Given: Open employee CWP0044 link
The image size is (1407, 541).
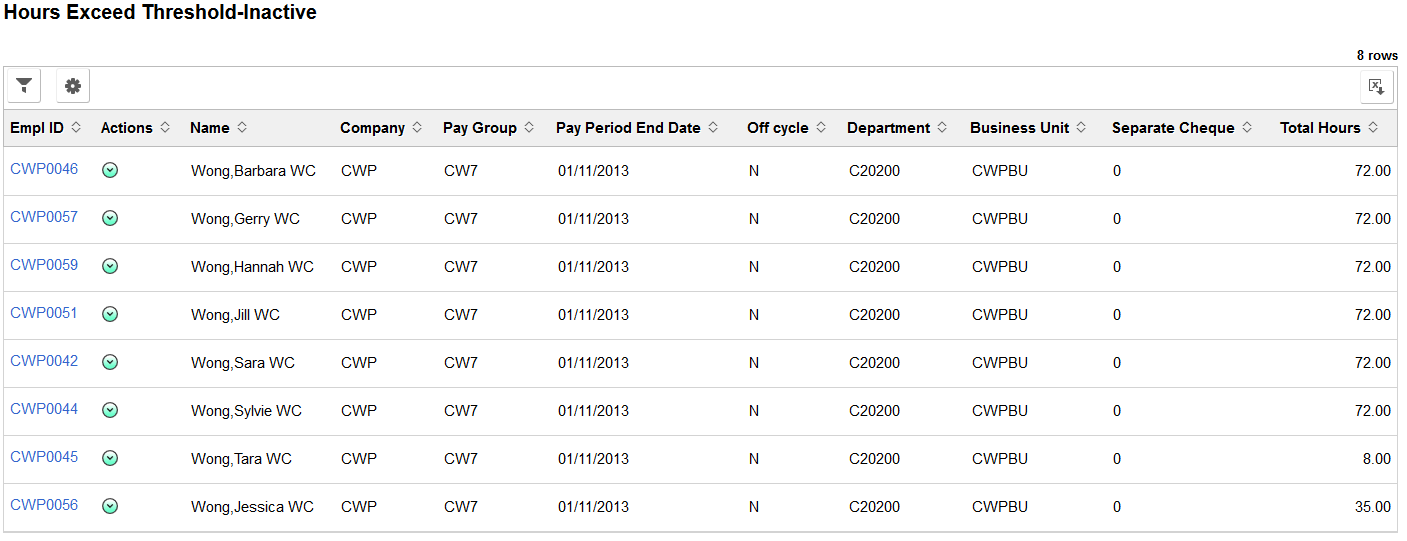Looking at the screenshot, I should click(x=44, y=409).
